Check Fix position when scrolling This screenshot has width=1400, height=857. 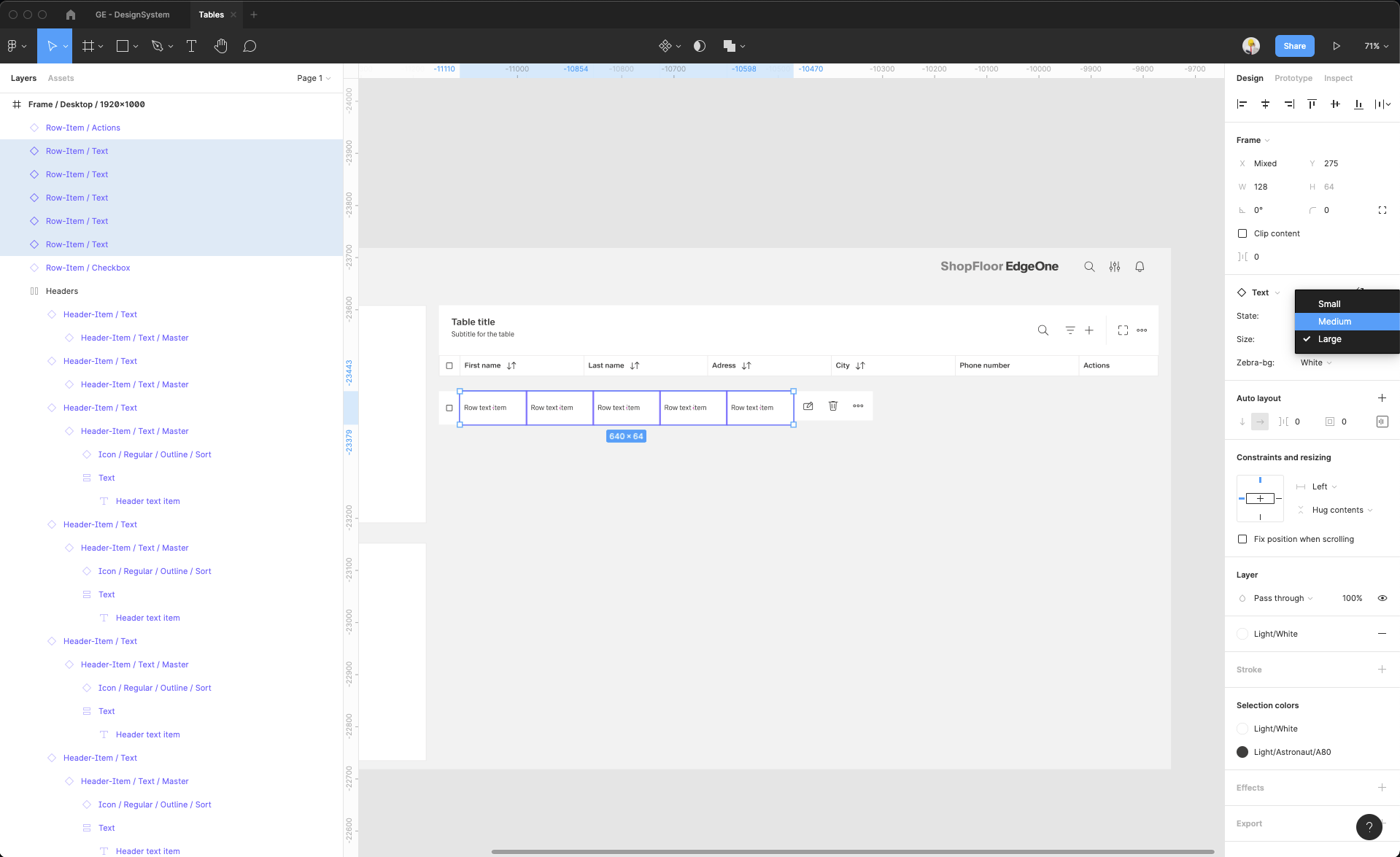point(1242,539)
